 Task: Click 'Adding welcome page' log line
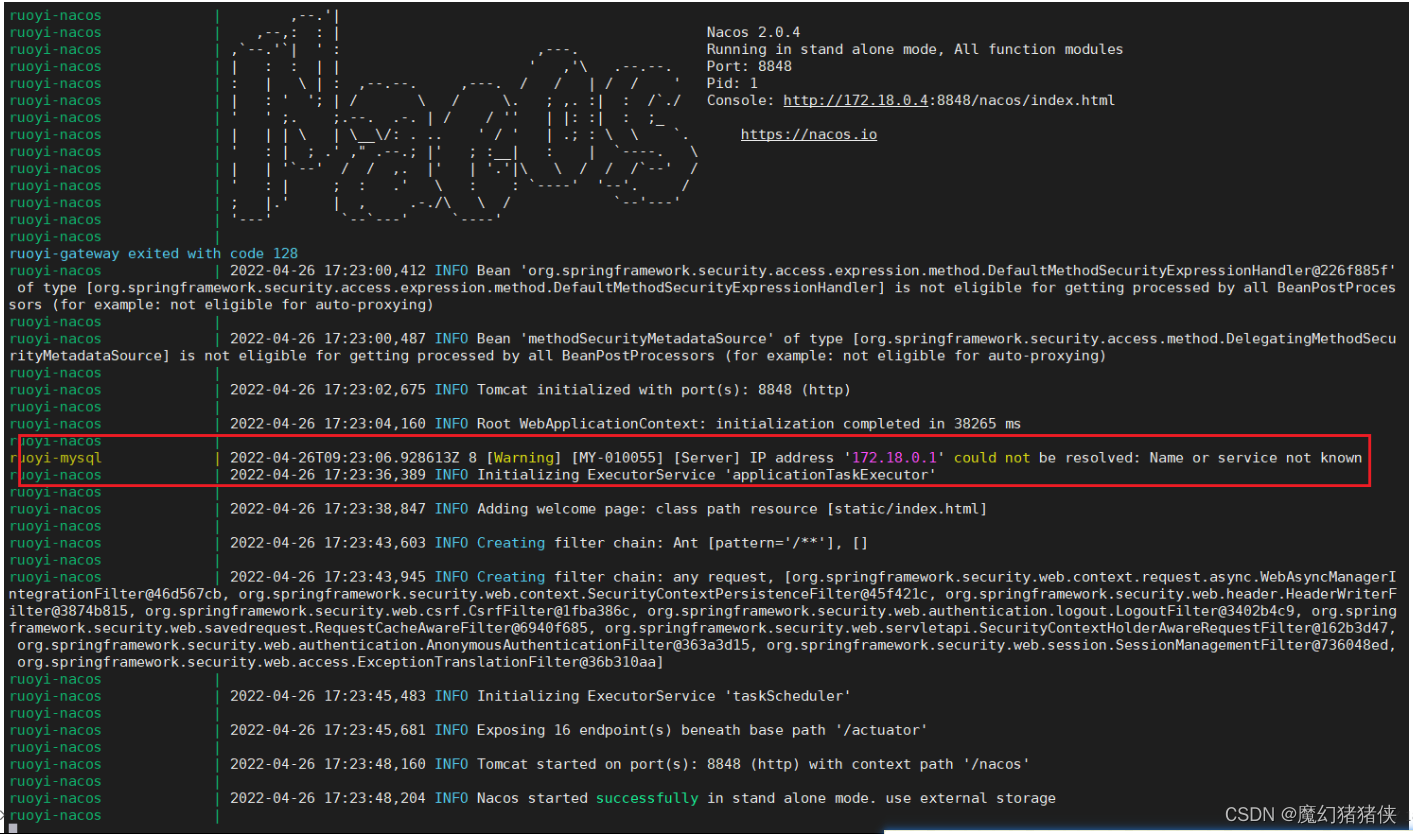pos(608,509)
